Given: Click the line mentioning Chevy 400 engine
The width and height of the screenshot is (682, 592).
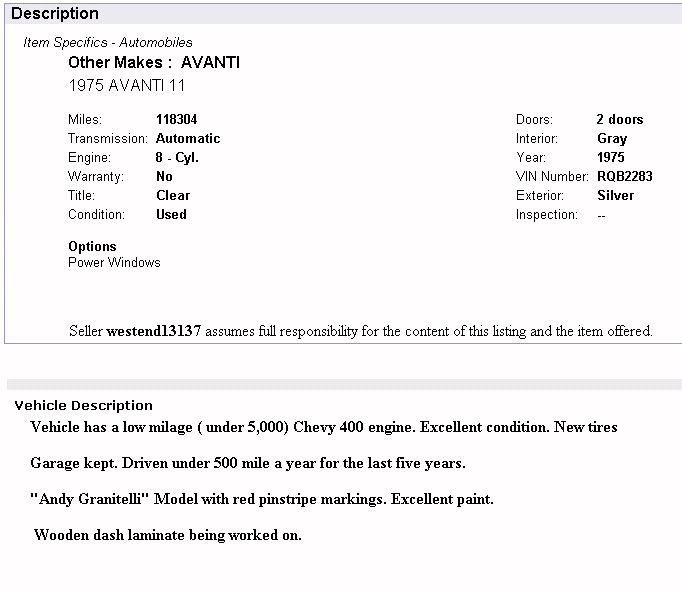Looking at the screenshot, I should coord(324,428).
